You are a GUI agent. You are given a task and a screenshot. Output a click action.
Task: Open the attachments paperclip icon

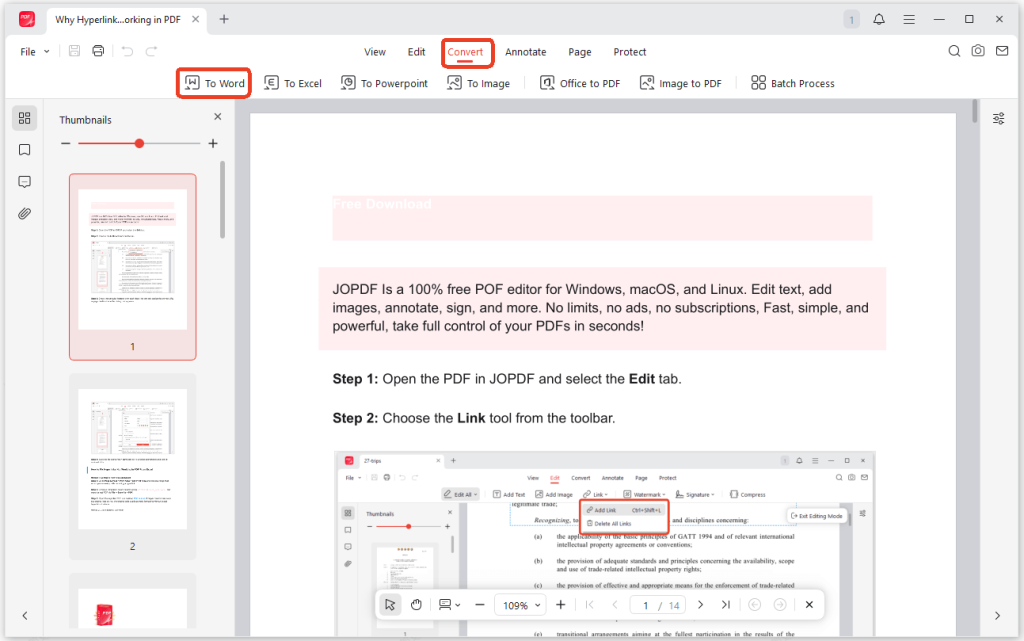pyautogui.click(x=25, y=213)
